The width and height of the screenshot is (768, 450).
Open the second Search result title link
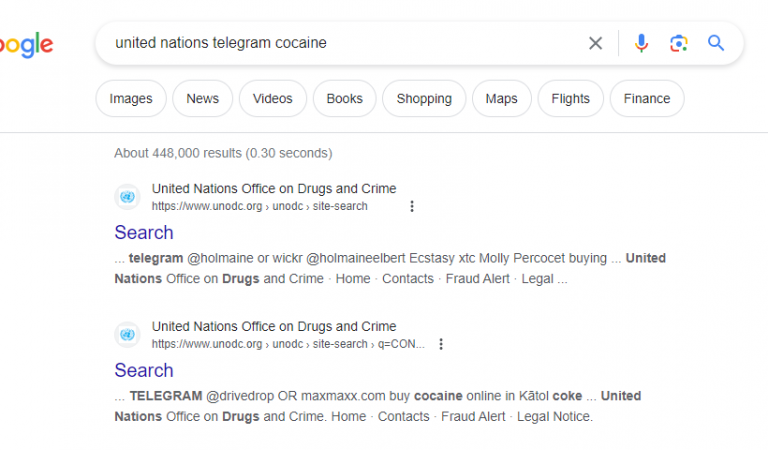(x=144, y=370)
